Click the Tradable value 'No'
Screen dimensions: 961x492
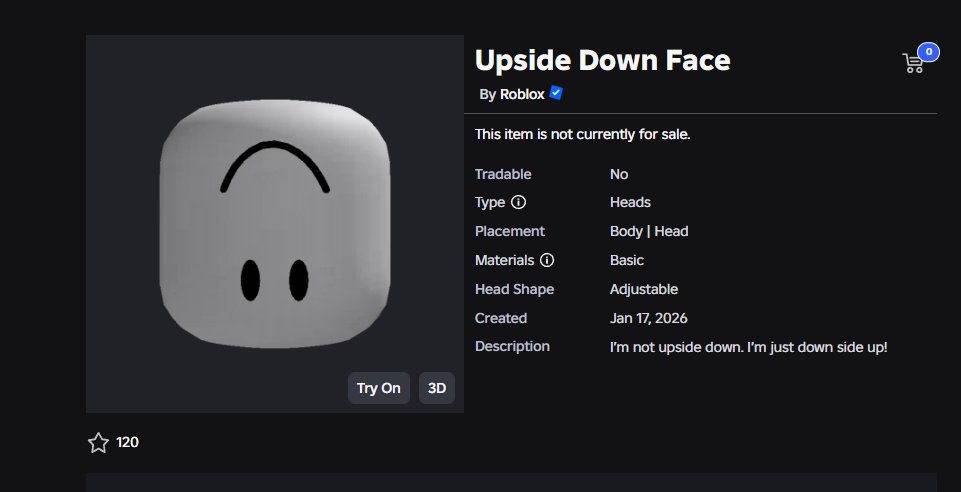(619, 174)
